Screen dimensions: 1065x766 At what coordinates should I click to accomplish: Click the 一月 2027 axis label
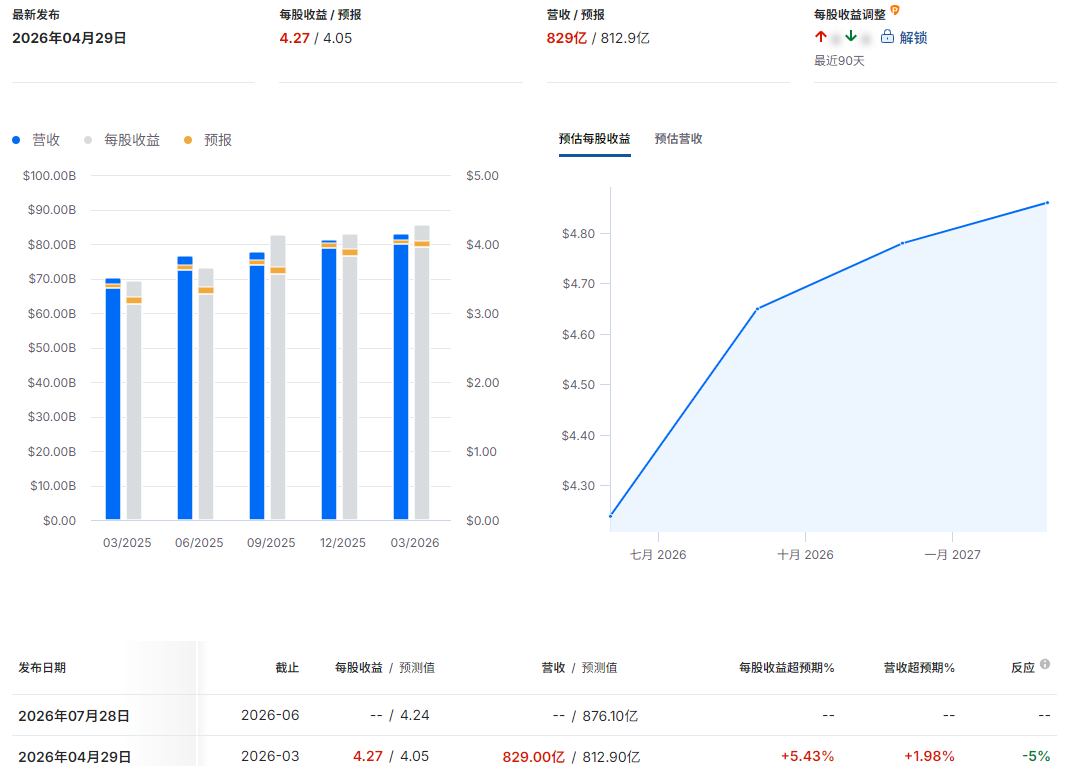952,555
